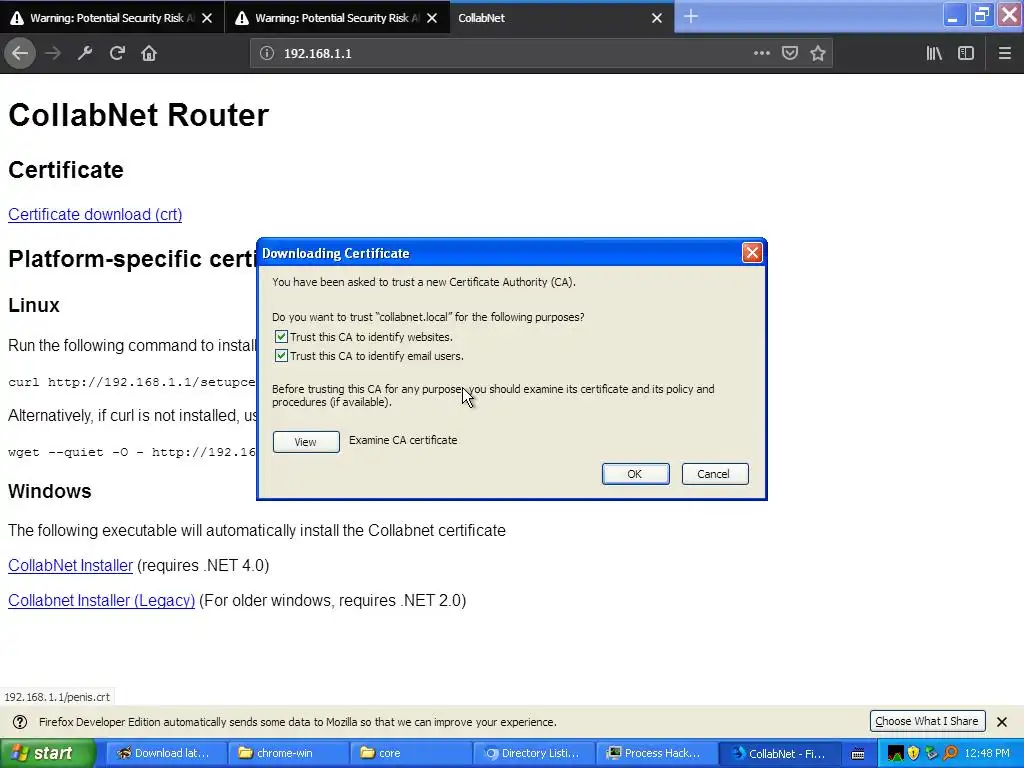Viewport: 1024px width, 768px height.
Task: Switch to Directory Listi... taskbar window
Action: (x=534, y=753)
